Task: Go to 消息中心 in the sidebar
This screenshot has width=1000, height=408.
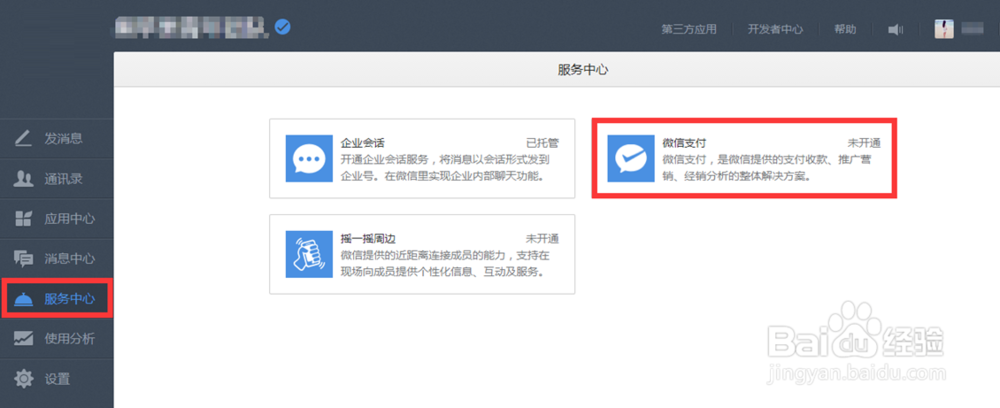Action: [57, 258]
